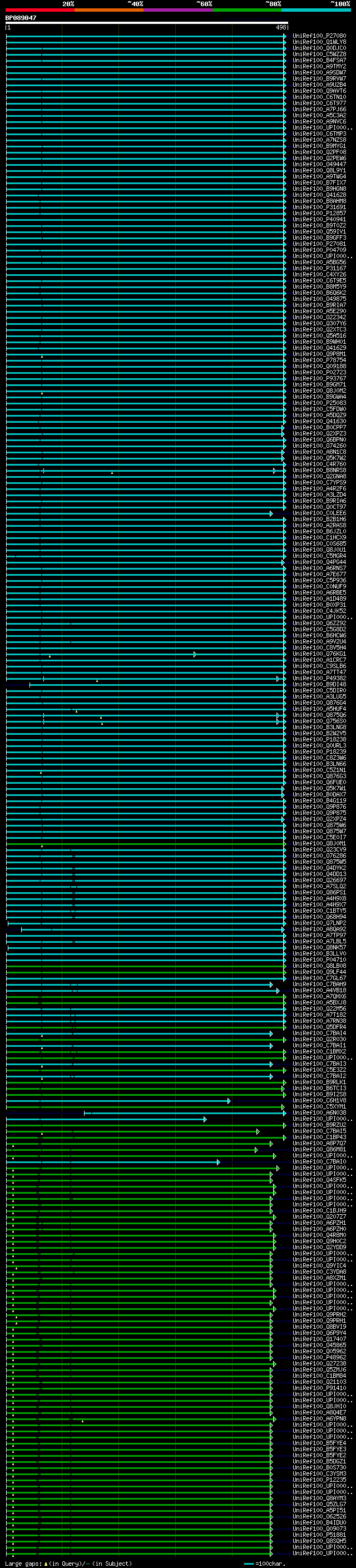356x1568 pixels.
Task: Select hit label UniRef100_A4H9X8
Action: pyautogui.click(x=319, y=898)
